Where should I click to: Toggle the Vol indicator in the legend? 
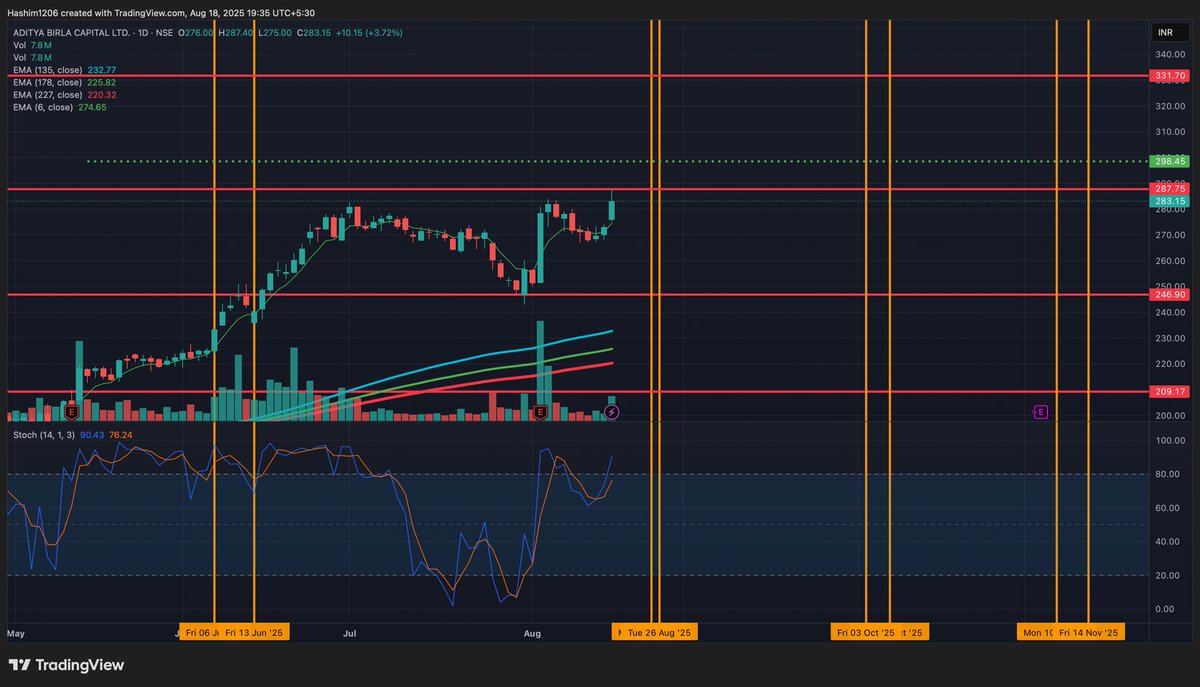(x=22, y=45)
